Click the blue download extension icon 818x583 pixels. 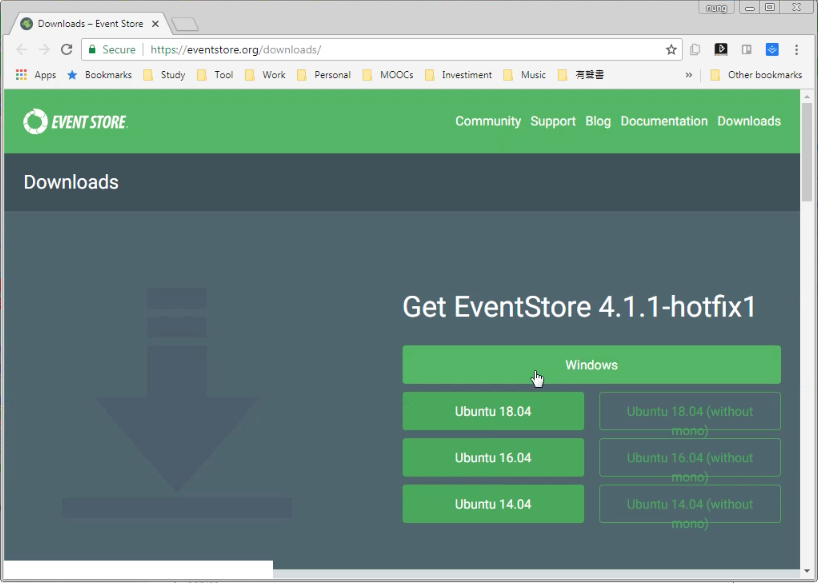[772, 50]
